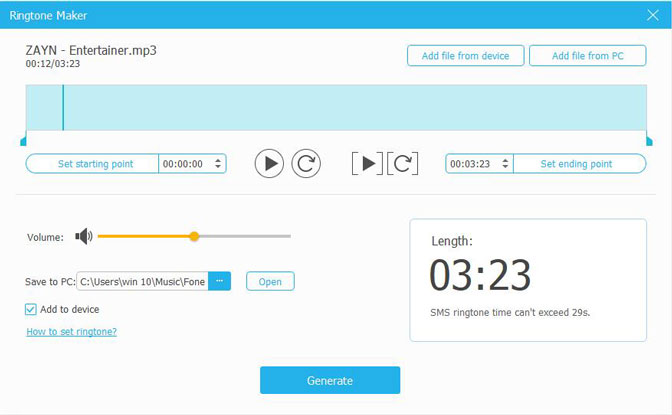The image size is (672, 415).
Task: Click the SMS ringtone time limit note
Action: click(510, 313)
